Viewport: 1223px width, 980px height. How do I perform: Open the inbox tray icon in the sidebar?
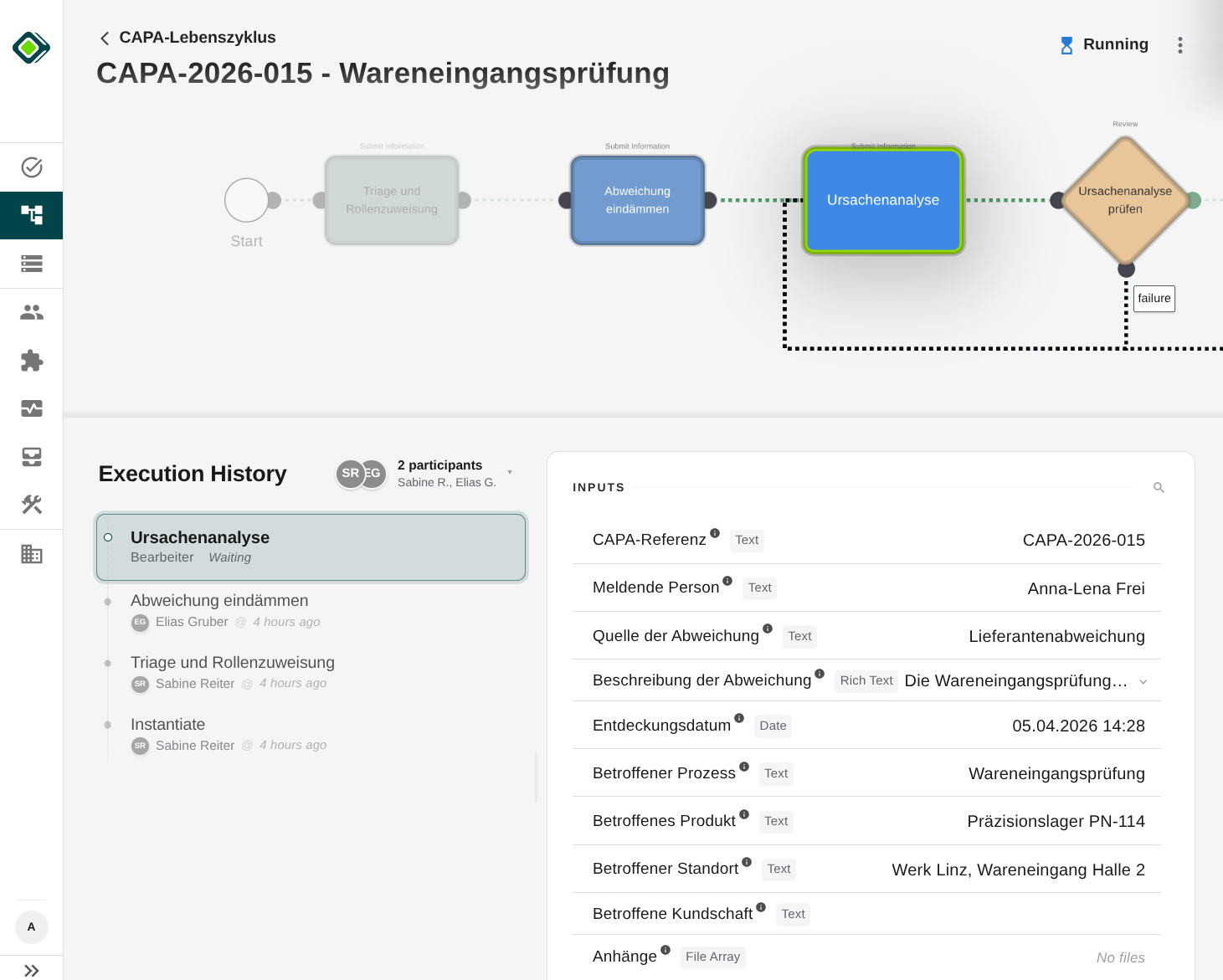[31, 456]
